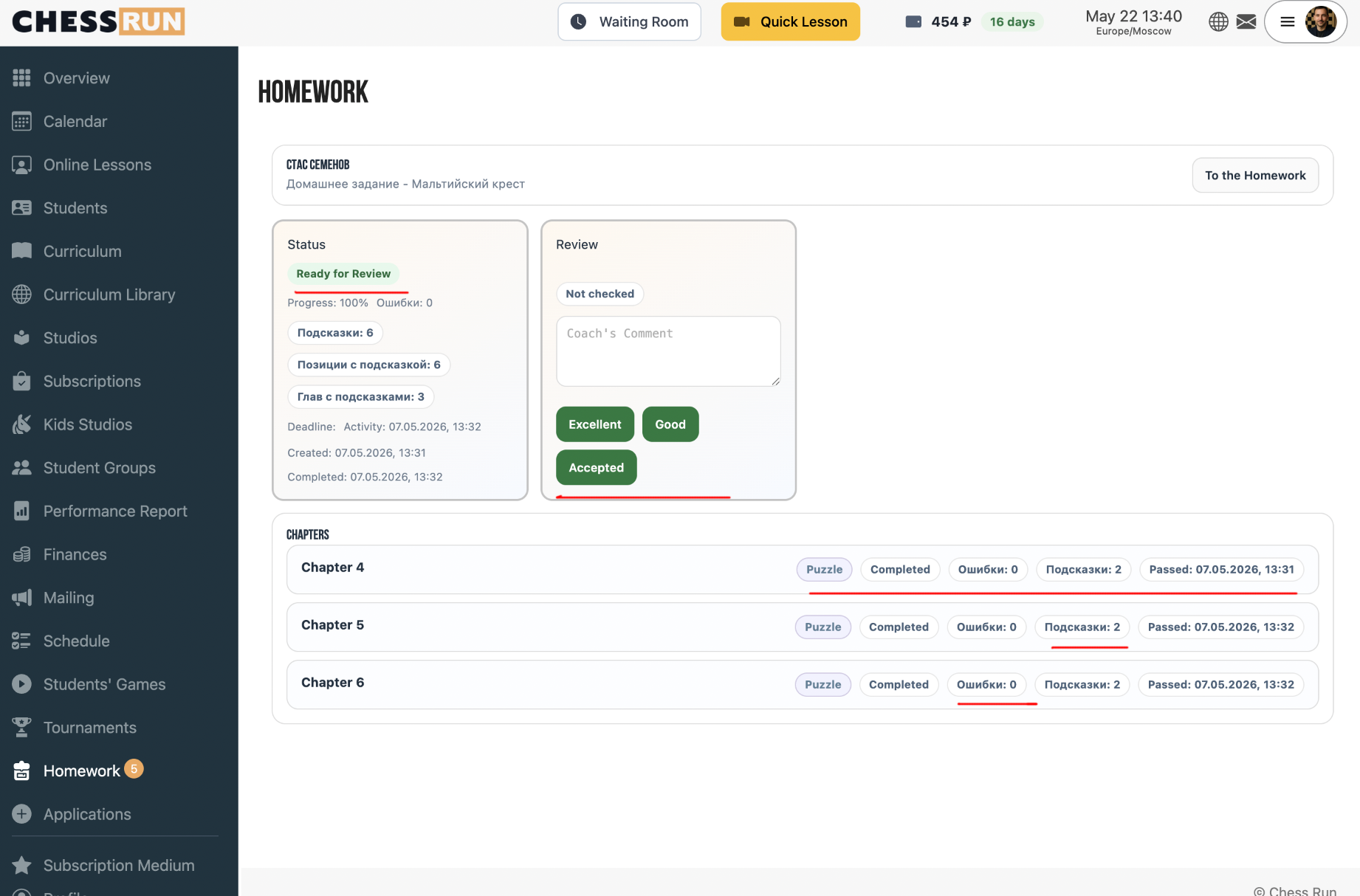This screenshot has width=1360, height=896.
Task: Click the Calendar sidebar icon
Action: coord(22,122)
